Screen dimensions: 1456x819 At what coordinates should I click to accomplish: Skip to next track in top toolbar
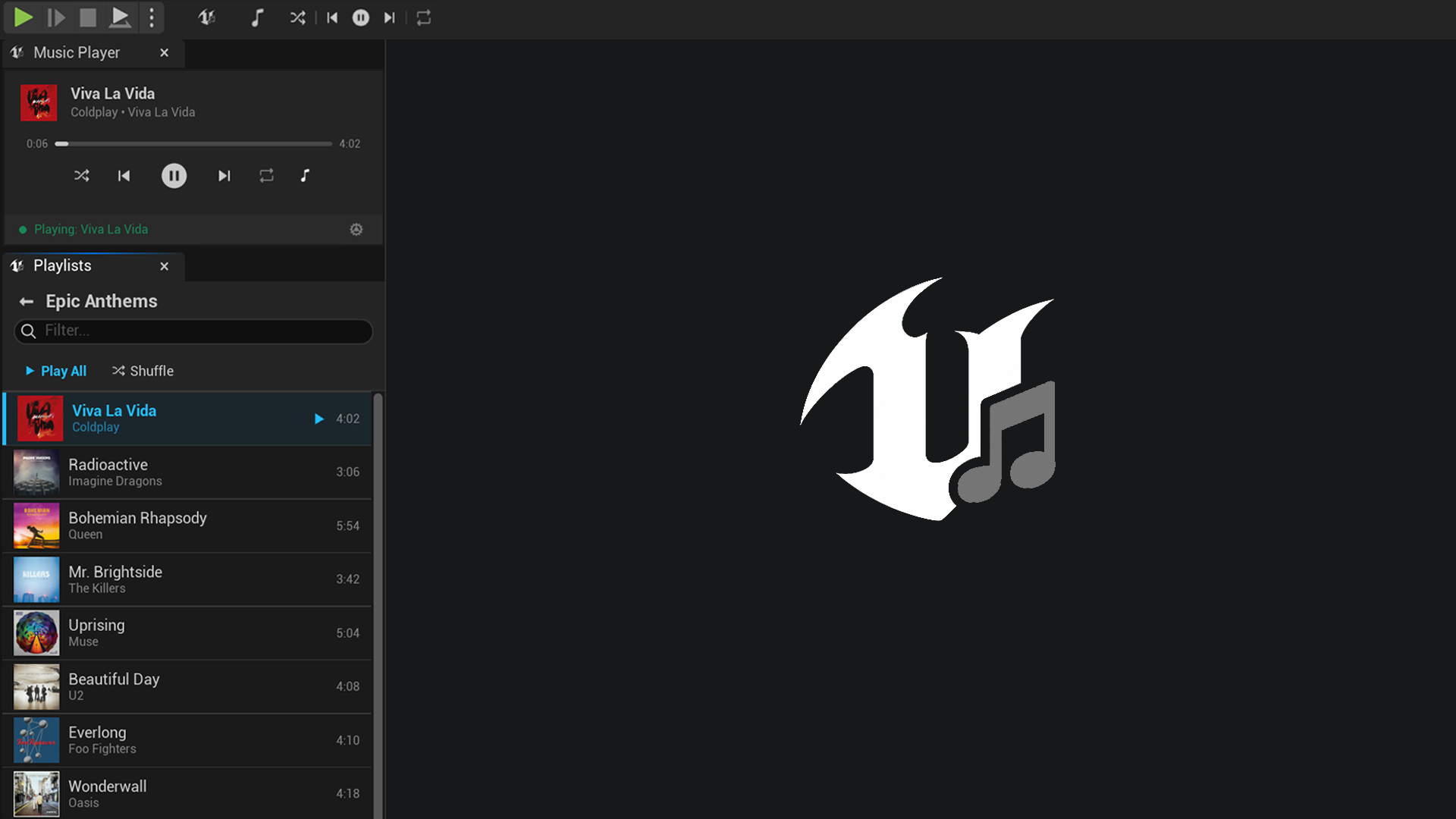tap(389, 17)
